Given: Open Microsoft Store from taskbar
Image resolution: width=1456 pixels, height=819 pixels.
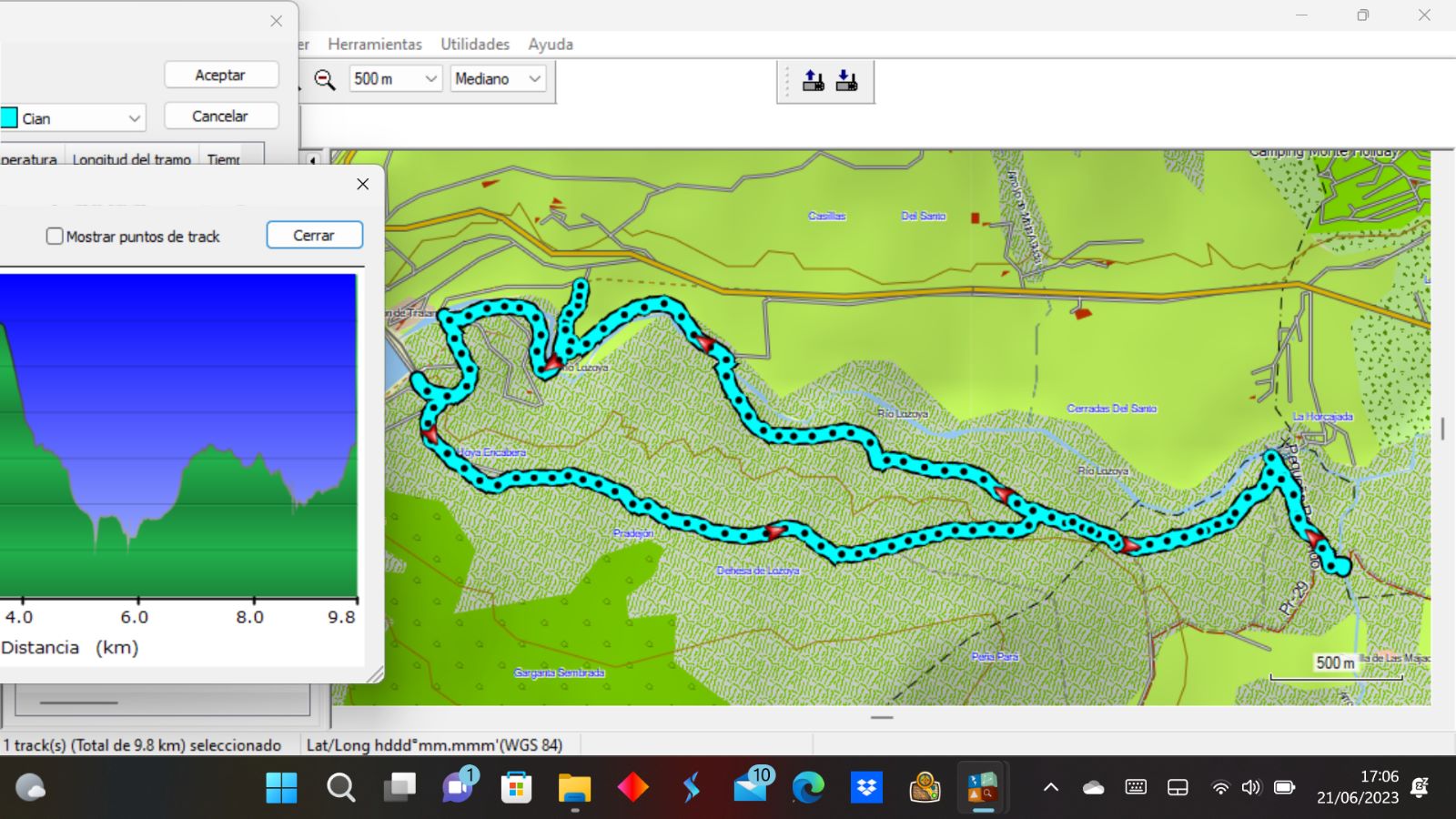Looking at the screenshot, I should click(x=516, y=787).
